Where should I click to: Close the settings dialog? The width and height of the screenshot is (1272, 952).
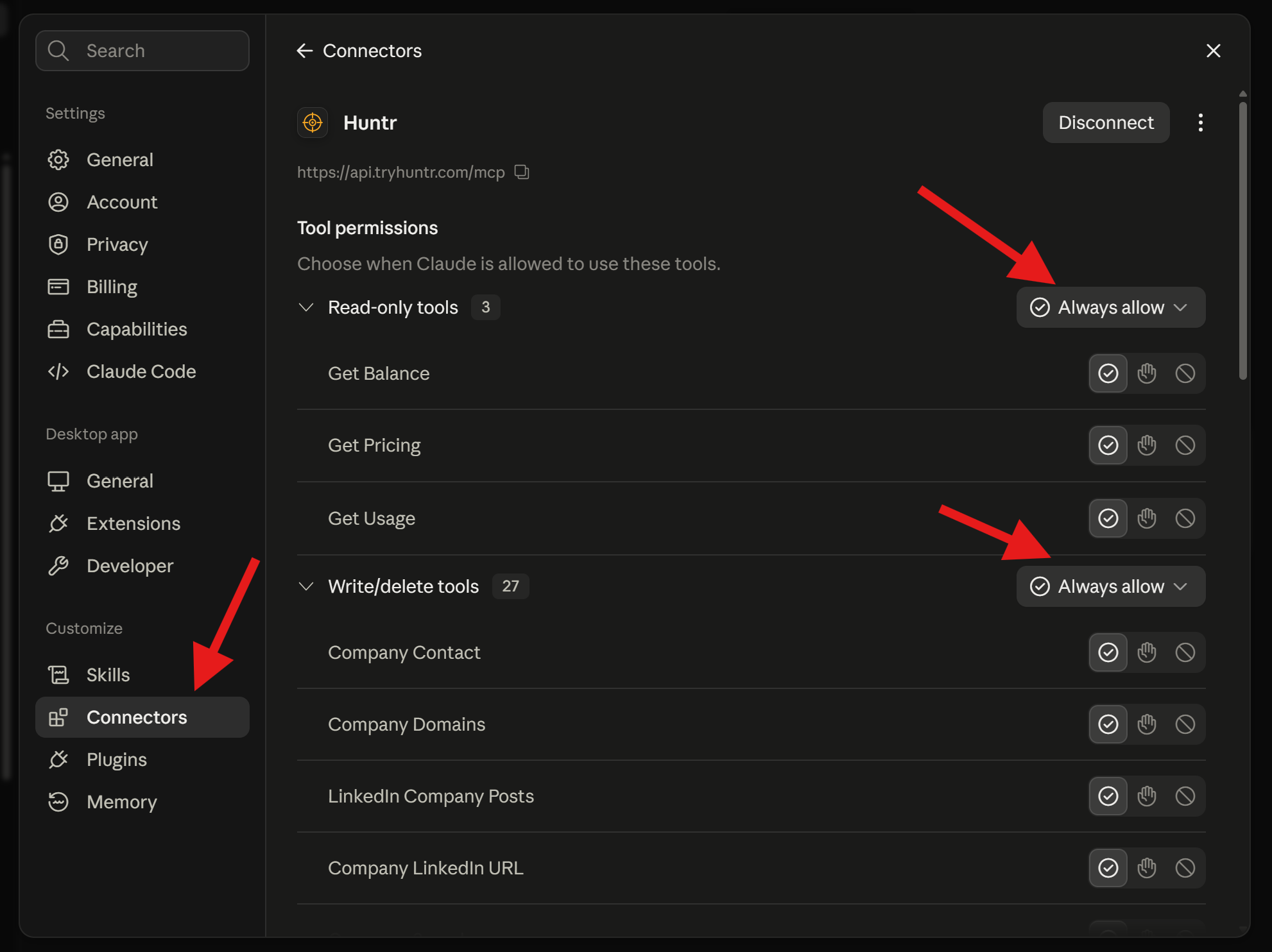(1213, 51)
